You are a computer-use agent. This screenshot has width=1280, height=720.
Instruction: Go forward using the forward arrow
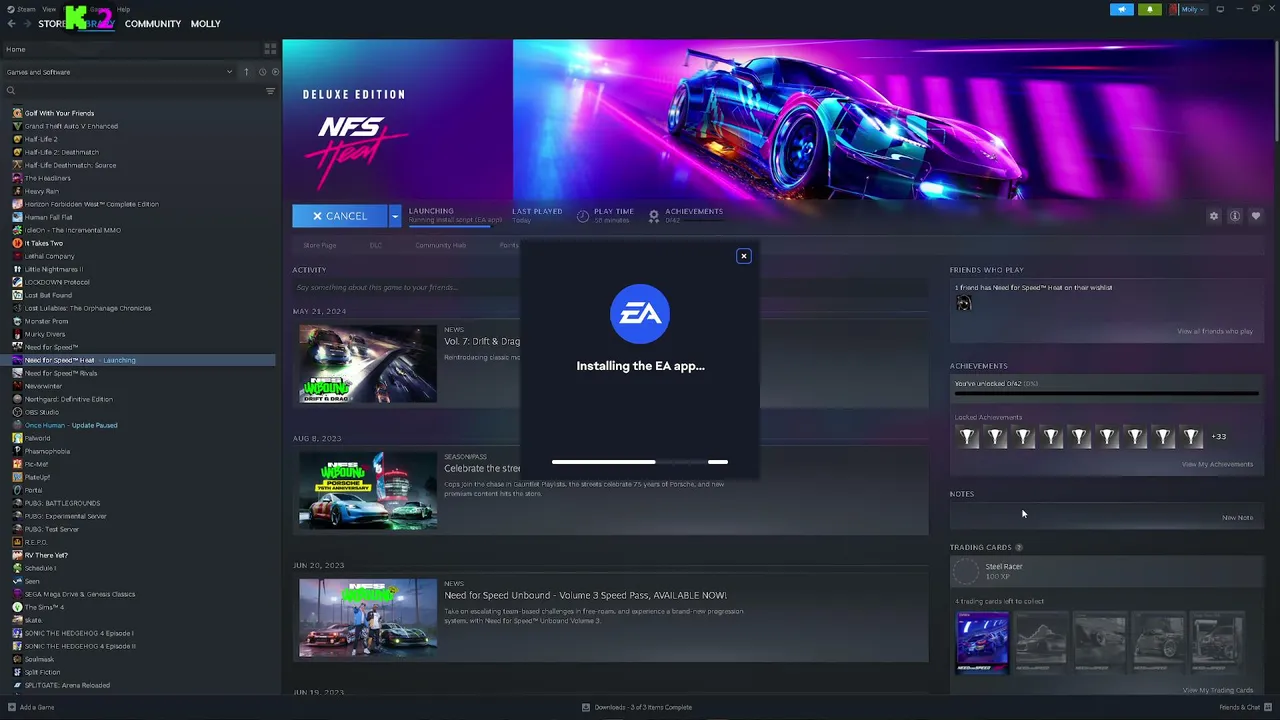tap(27, 24)
